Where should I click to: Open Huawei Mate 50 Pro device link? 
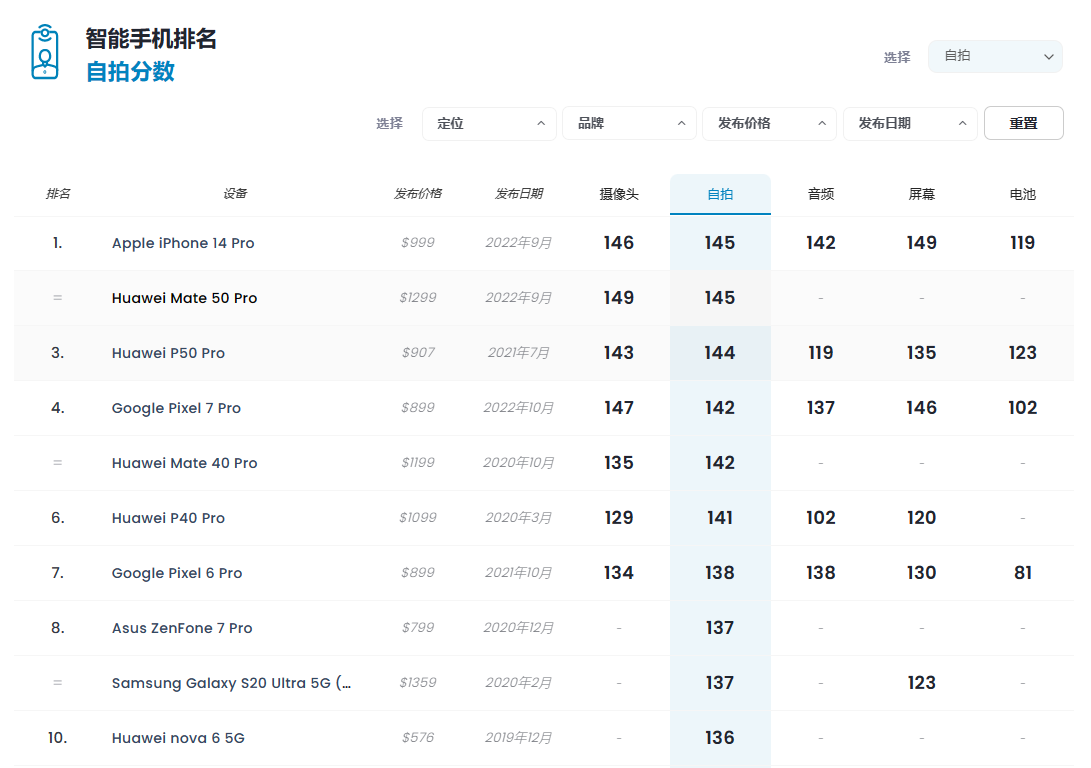point(184,298)
